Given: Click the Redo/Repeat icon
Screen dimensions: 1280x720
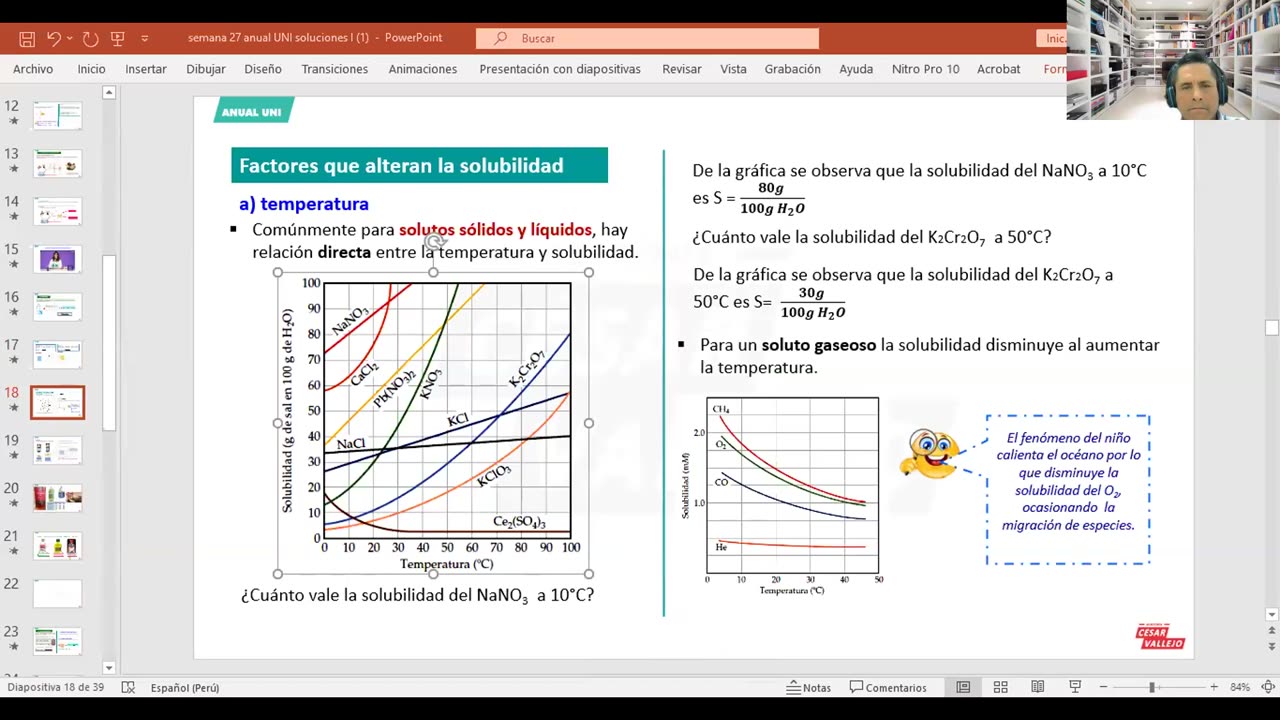Looking at the screenshot, I should [x=90, y=38].
